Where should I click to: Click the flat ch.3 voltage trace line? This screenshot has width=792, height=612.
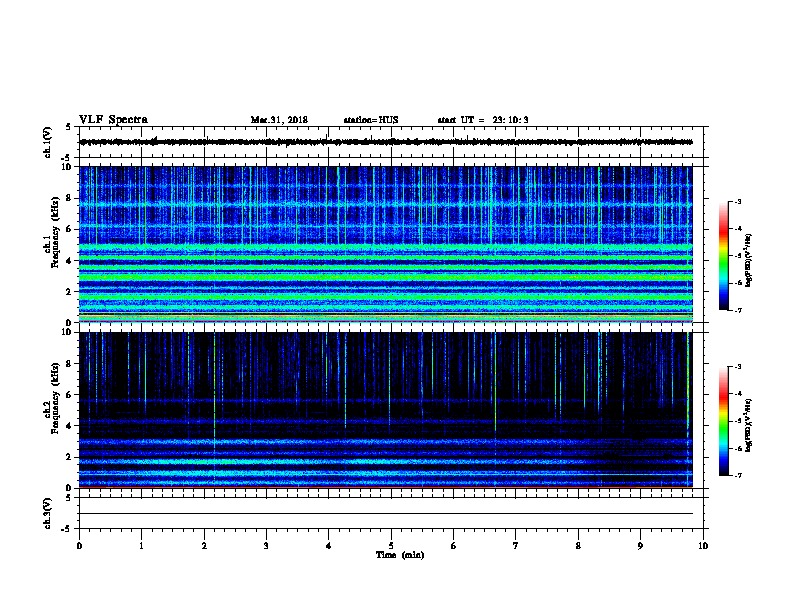click(x=386, y=514)
